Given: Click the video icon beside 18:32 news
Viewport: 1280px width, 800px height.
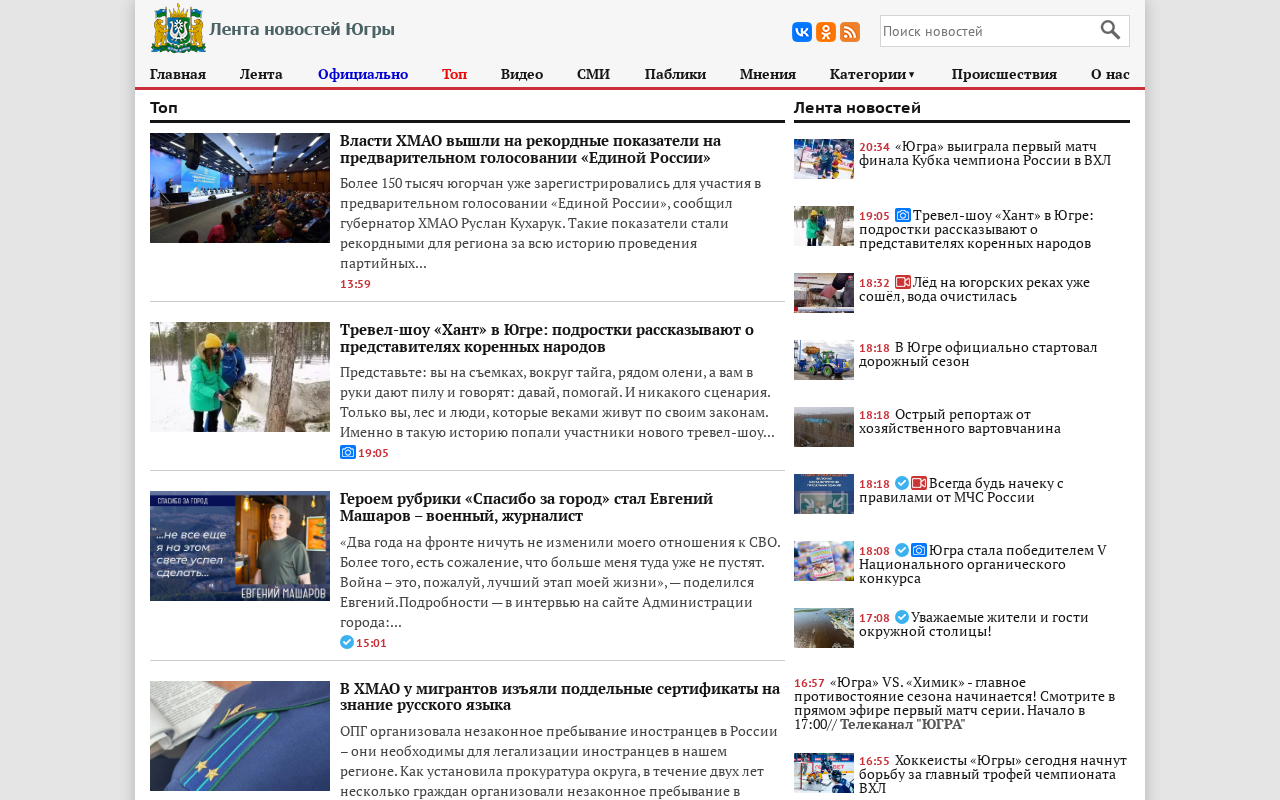Looking at the screenshot, I should pos(903,282).
